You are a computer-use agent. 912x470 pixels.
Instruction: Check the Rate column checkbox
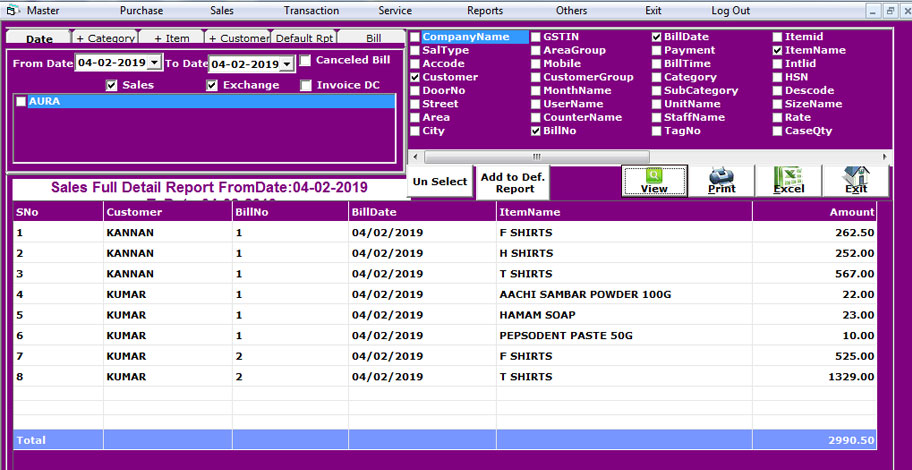coord(778,118)
